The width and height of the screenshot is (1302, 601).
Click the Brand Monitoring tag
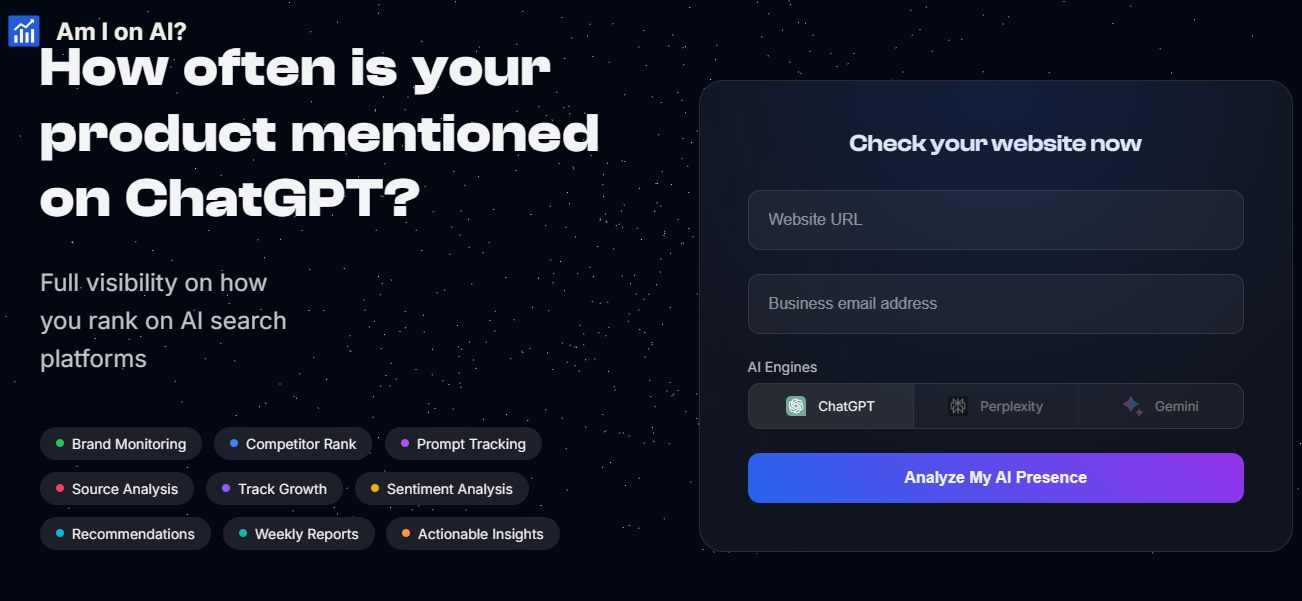coord(121,444)
